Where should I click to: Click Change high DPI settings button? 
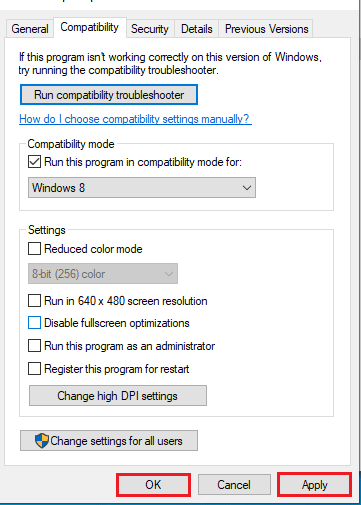(x=118, y=396)
